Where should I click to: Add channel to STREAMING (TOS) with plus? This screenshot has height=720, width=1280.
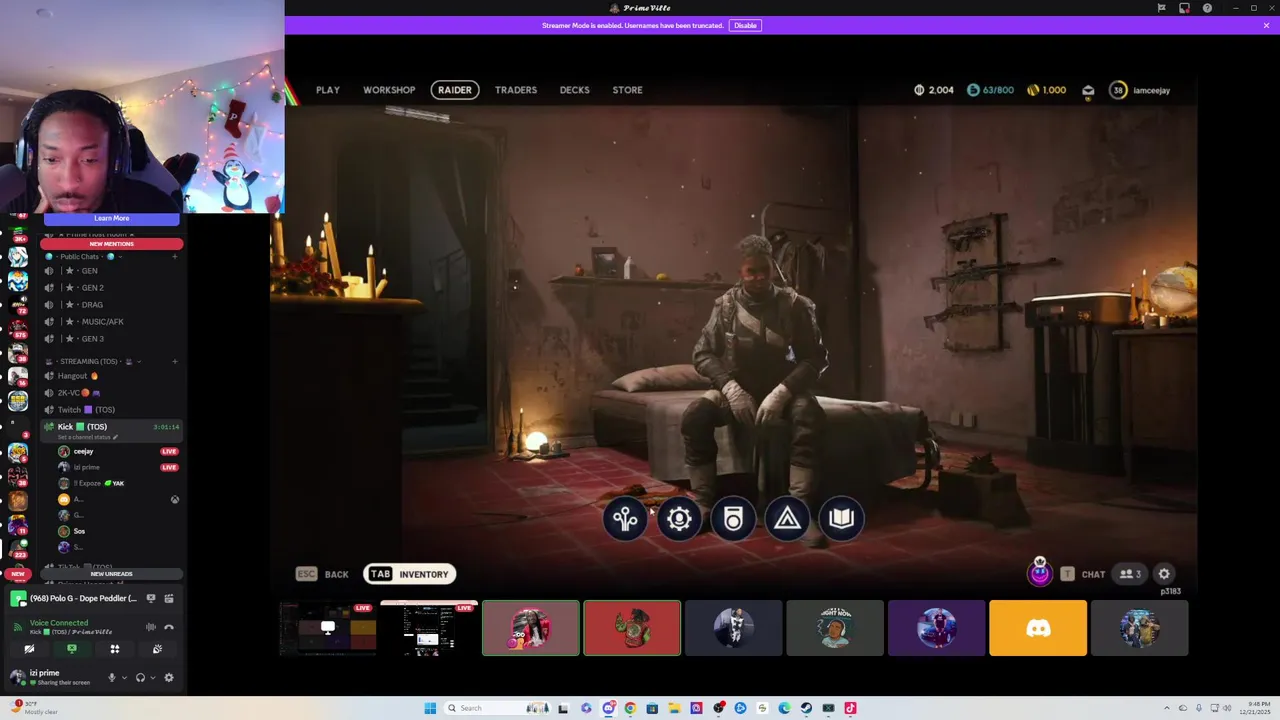pyautogui.click(x=174, y=361)
